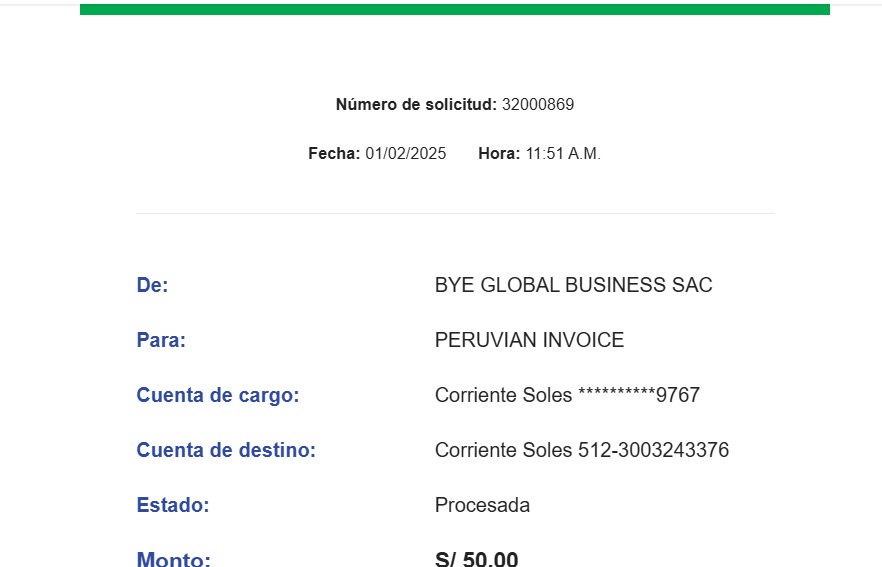
Task: Click the green header bar
Action: pyautogui.click(x=454, y=9)
